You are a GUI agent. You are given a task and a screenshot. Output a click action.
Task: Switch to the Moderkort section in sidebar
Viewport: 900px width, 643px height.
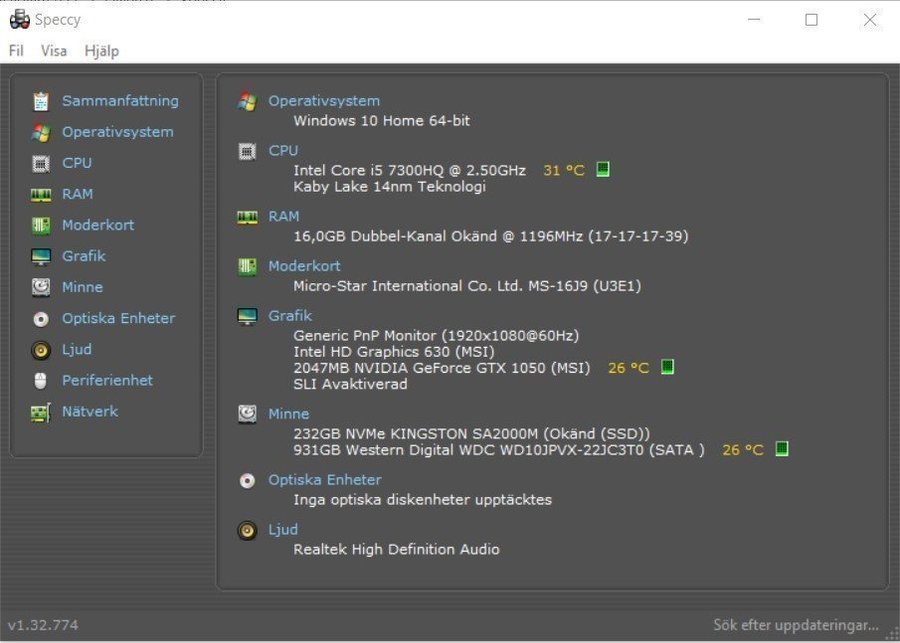(x=98, y=225)
